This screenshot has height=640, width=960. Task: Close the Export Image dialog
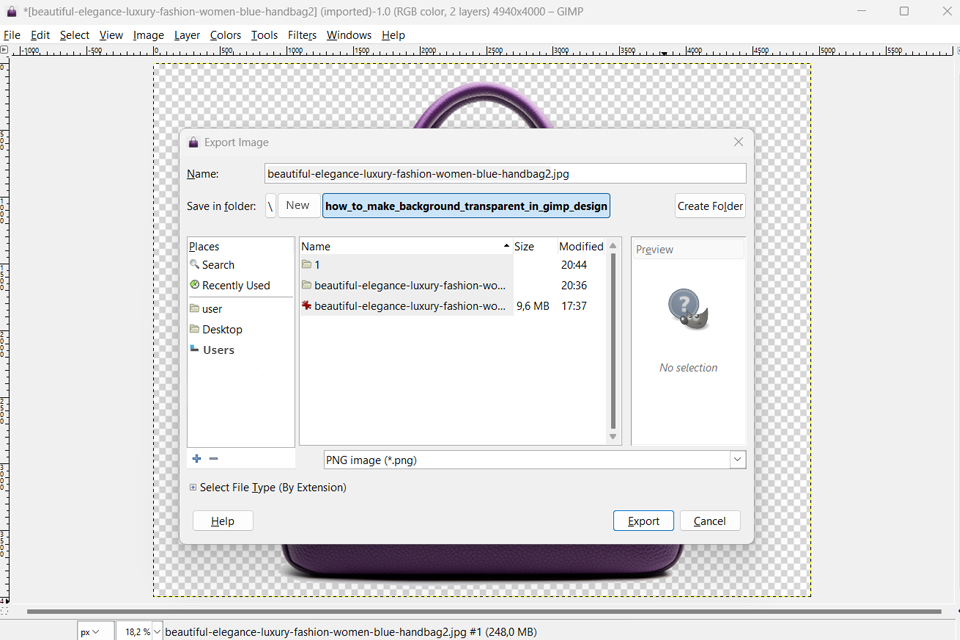[x=738, y=142]
